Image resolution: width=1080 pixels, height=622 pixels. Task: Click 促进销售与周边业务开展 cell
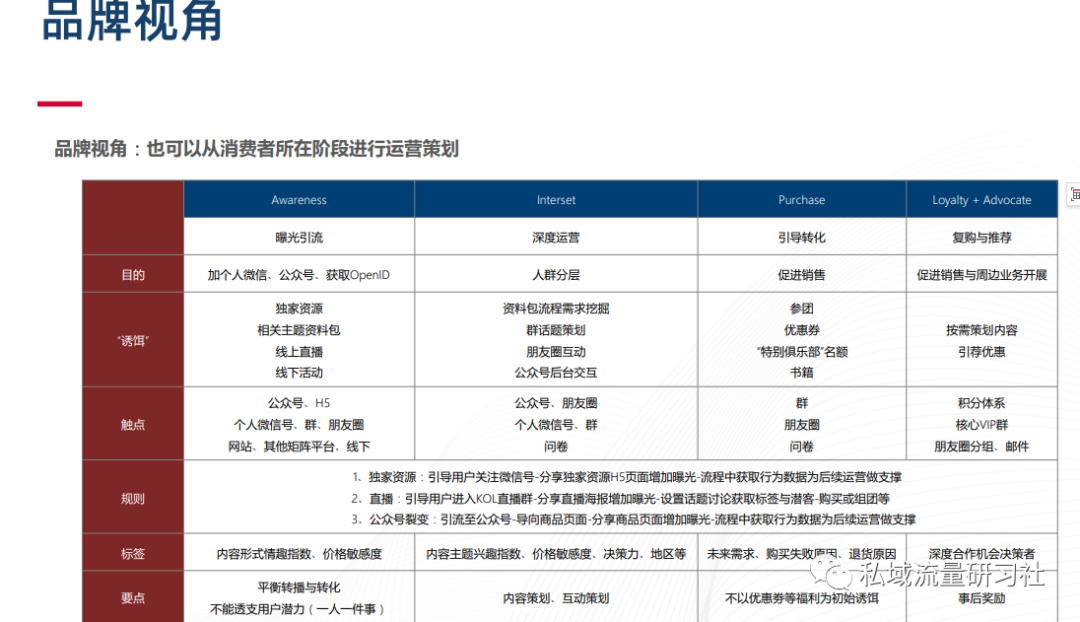point(982,275)
